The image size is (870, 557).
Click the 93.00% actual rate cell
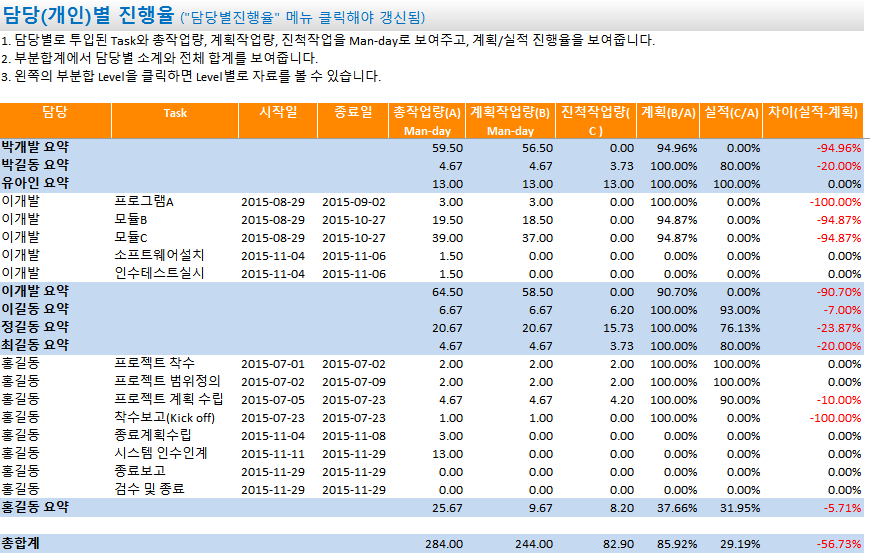740,311
